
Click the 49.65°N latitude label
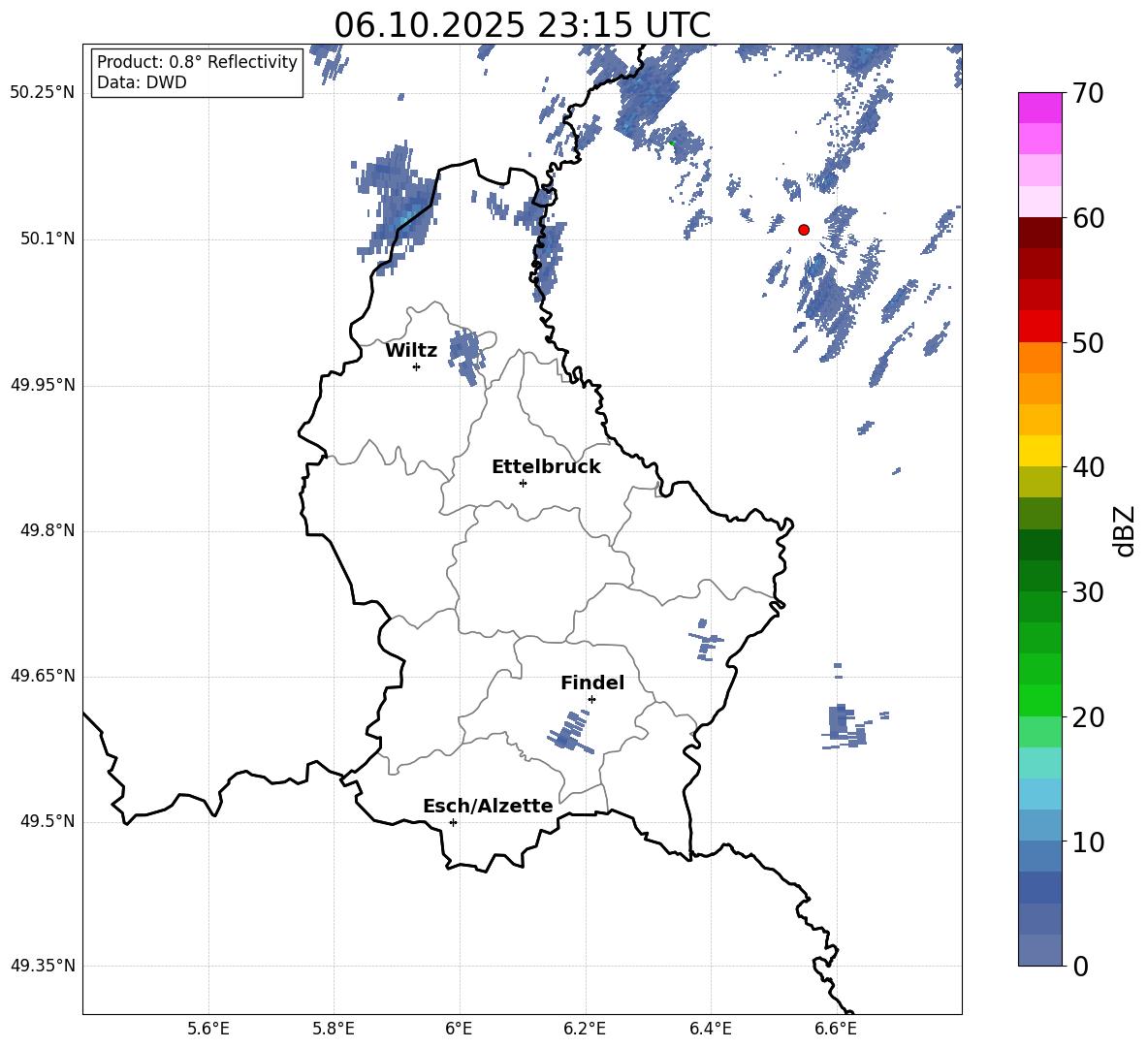click(x=43, y=675)
